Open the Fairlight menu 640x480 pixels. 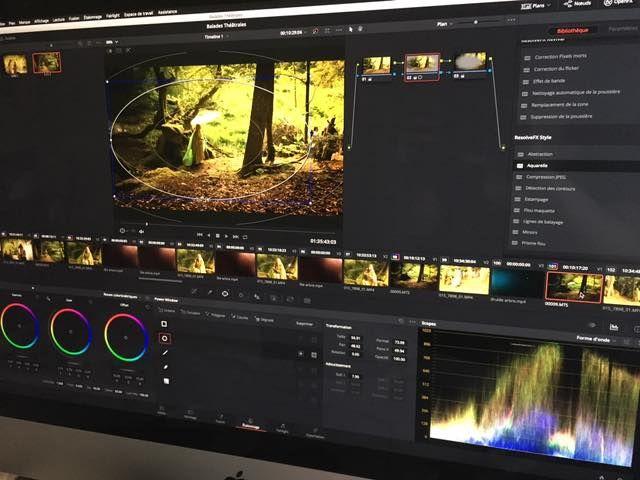click(113, 16)
